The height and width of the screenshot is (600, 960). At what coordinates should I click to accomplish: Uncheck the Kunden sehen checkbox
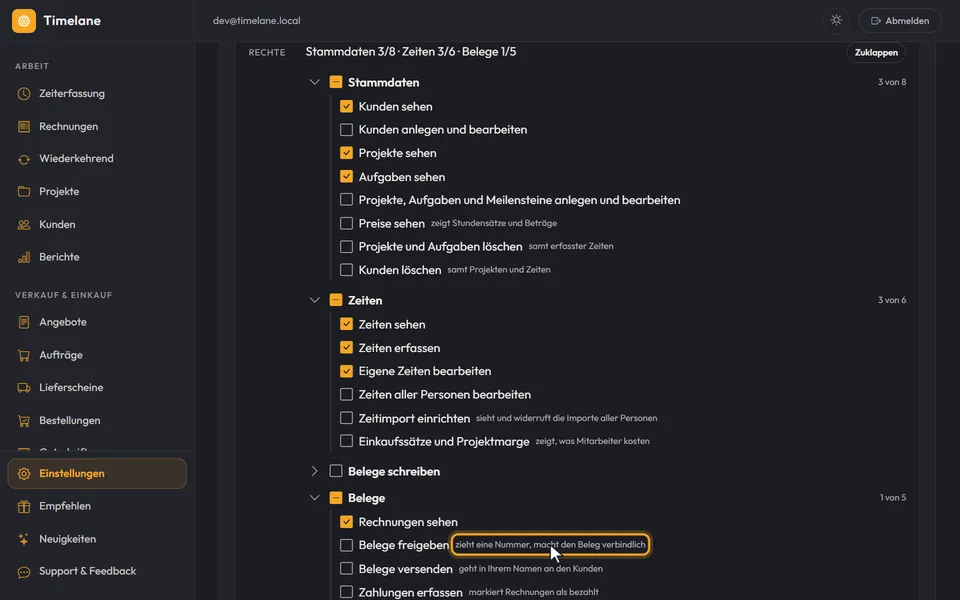(347, 107)
